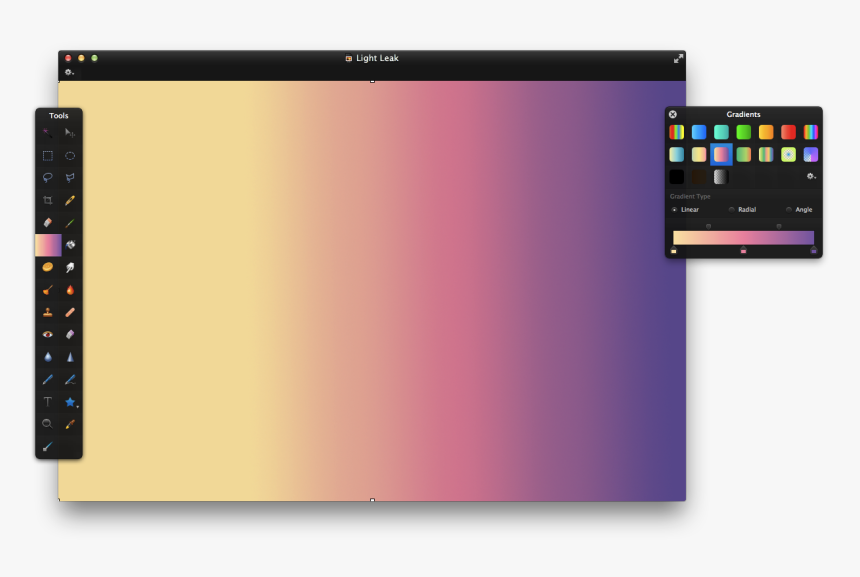Viewport: 860px width, 577px height.
Task: Open the gear menu in the Gradients panel
Action: click(810, 176)
